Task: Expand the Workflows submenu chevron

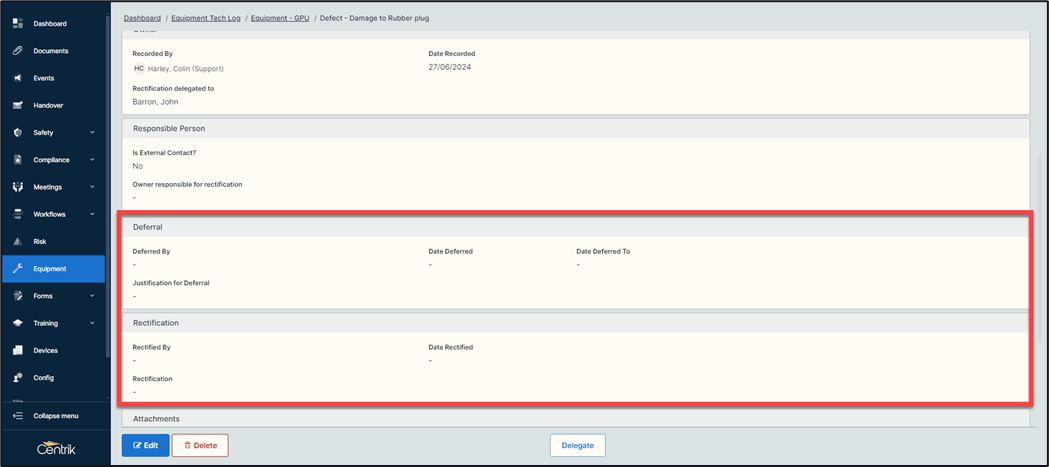Action: coord(92,214)
